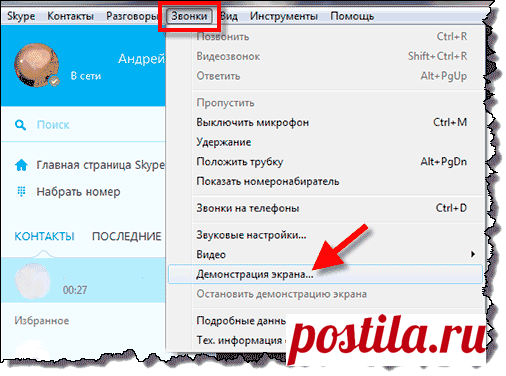The height and width of the screenshot is (376, 506).
Task: Choose Удержание in the calls menu
Action: (325, 142)
